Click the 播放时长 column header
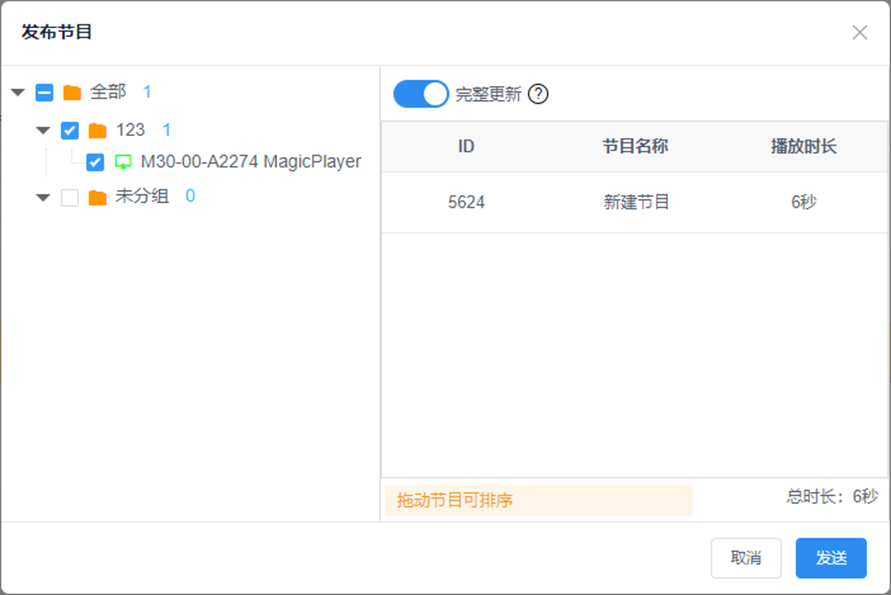Image resolution: width=891 pixels, height=595 pixels. pos(803,147)
